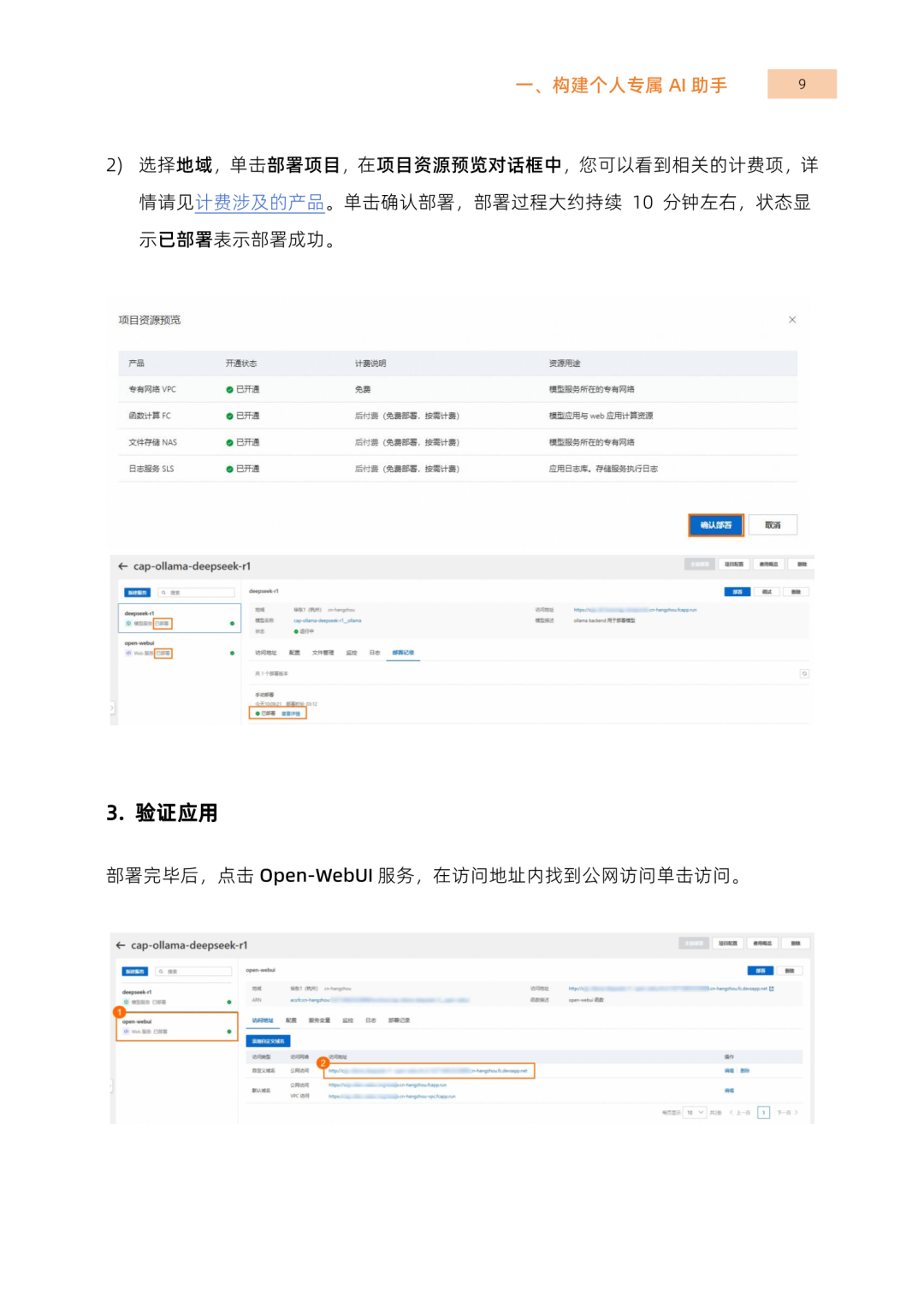924x1307 pixels.
Task: Click page number 1 in pagination
Action: coord(763,1113)
